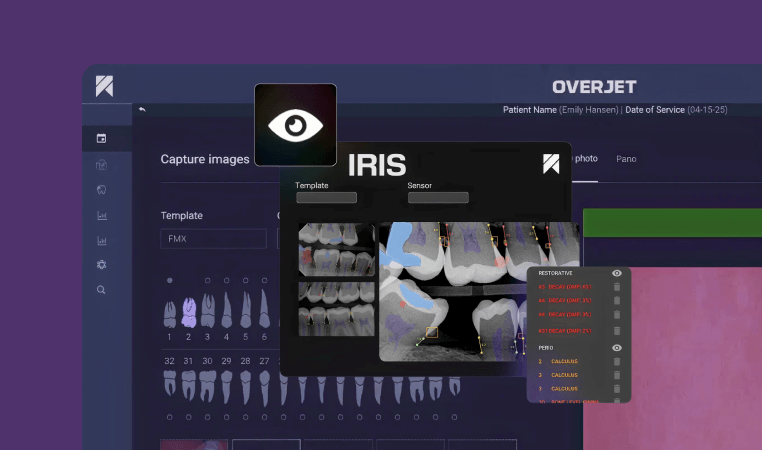Click the Capture images heading

click(x=205, y=159)
